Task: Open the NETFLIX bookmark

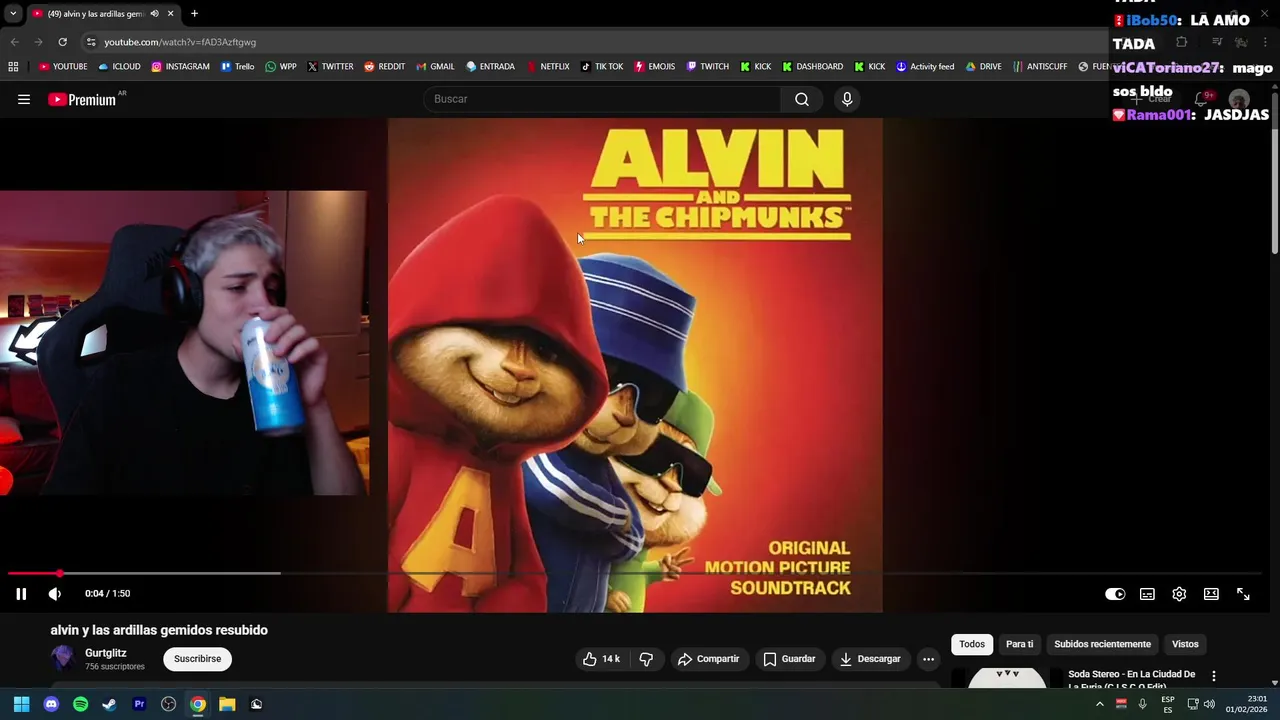Action: 548,66
